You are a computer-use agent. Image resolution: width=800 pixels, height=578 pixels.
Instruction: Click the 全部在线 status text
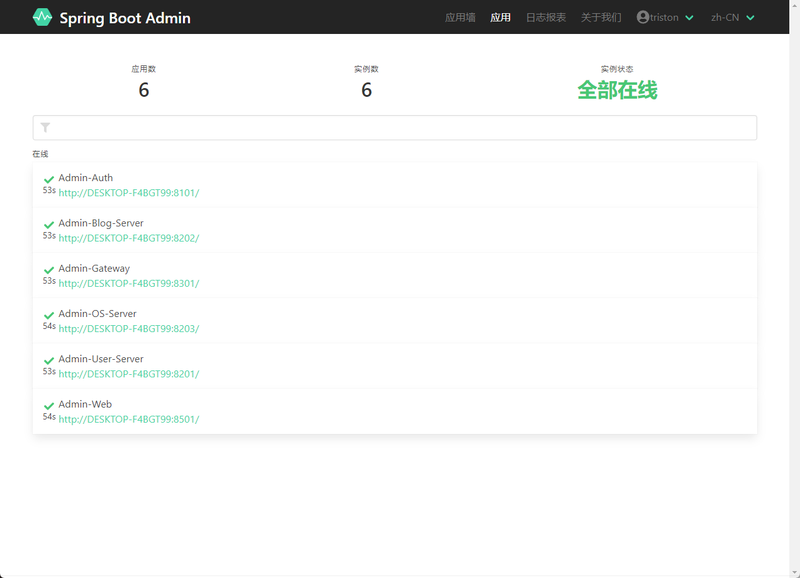(617, 90)
